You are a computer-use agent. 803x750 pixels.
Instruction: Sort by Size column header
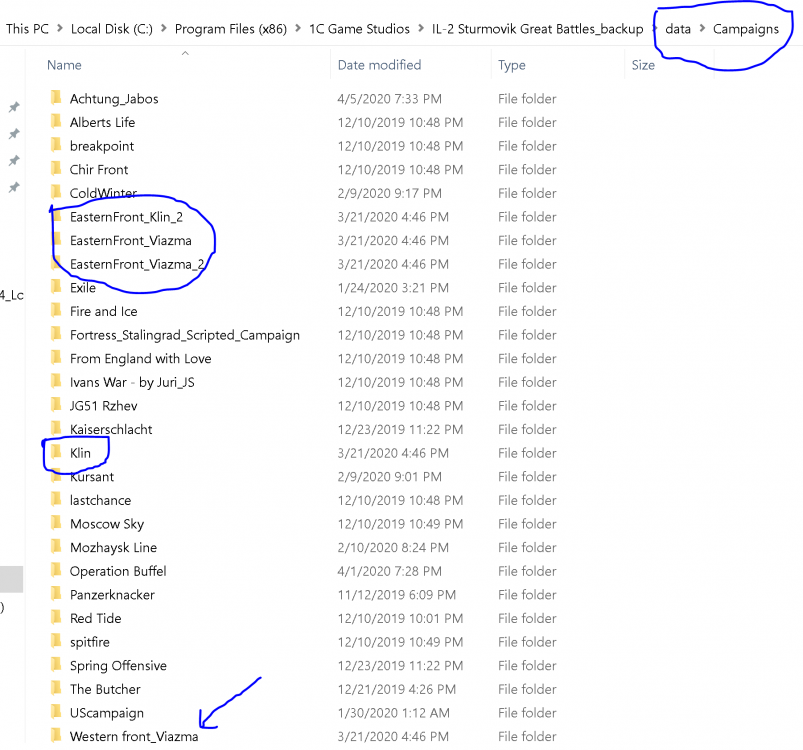click(x=643, y=65)
